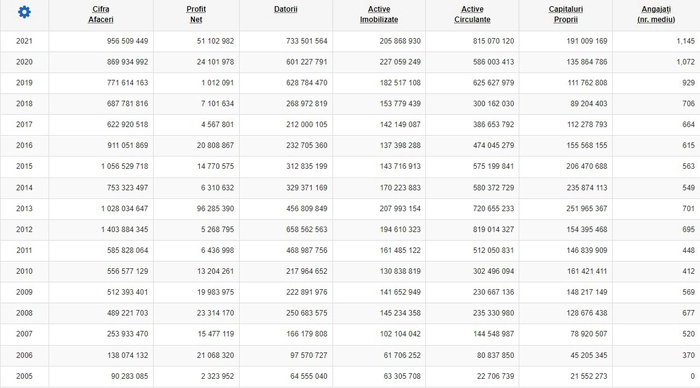Click net profit value 96 285 390

coord(215,209)
